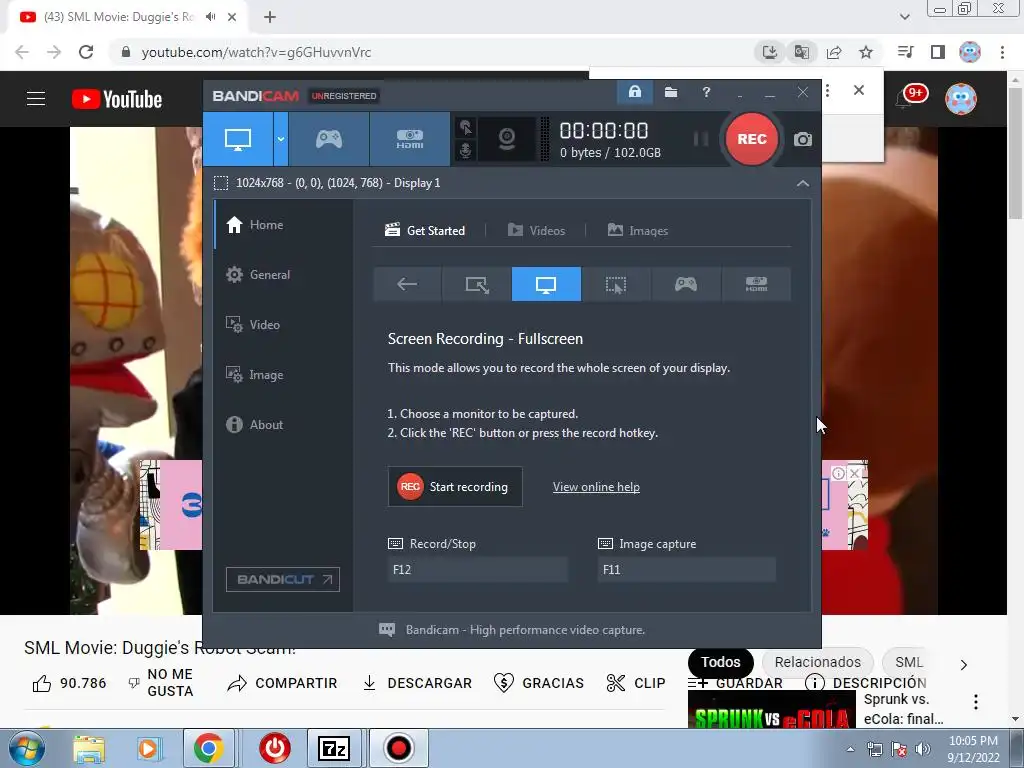This screenshot has width=1024, height=768.
Task: Open Chrome three-dot menu
Action: pyautogui.click(x=1002, y=52)
